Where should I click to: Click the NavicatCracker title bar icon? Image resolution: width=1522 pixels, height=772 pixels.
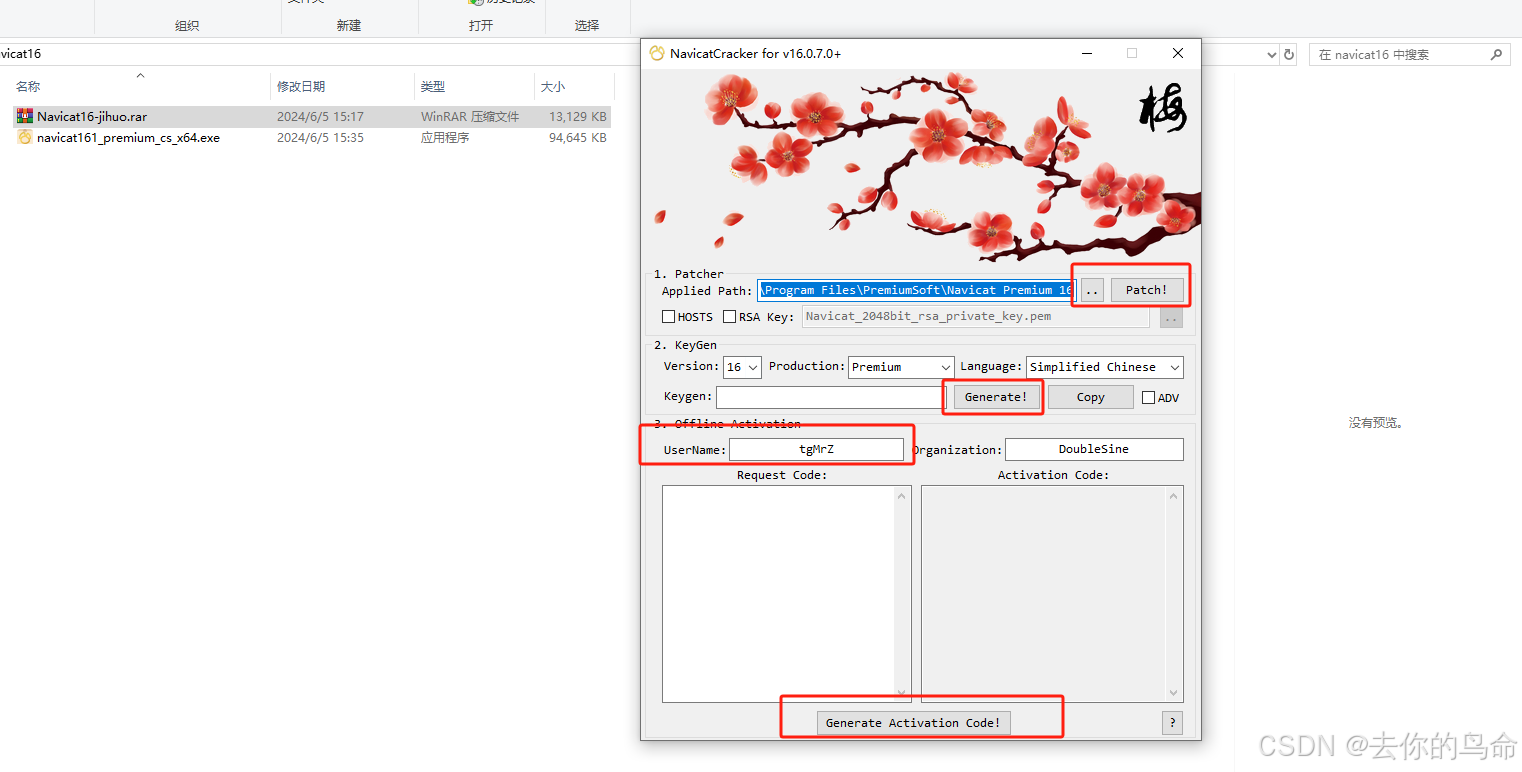click(x=657, y=53)
